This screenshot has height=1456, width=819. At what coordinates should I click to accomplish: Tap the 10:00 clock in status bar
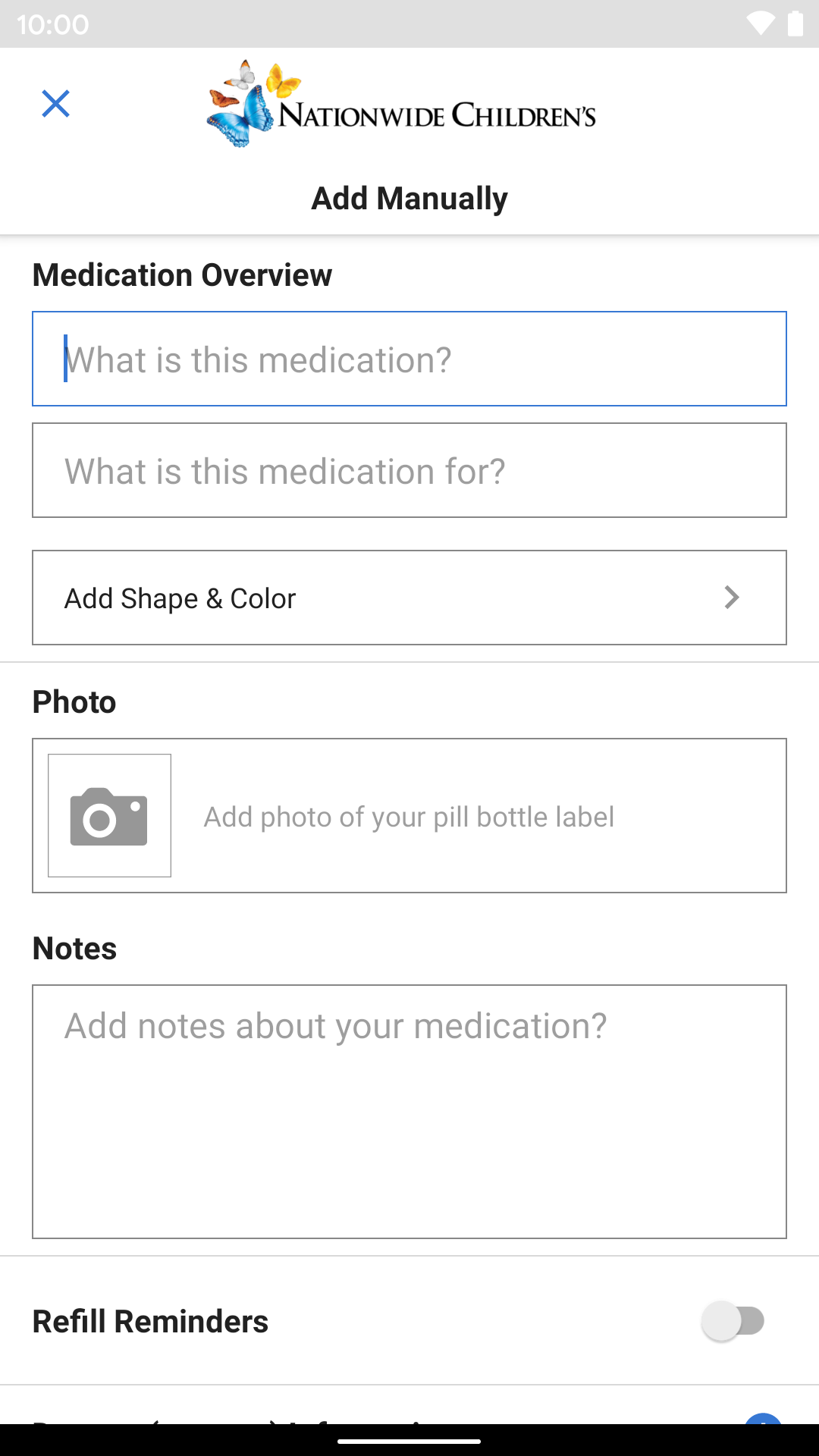(53, 24)
